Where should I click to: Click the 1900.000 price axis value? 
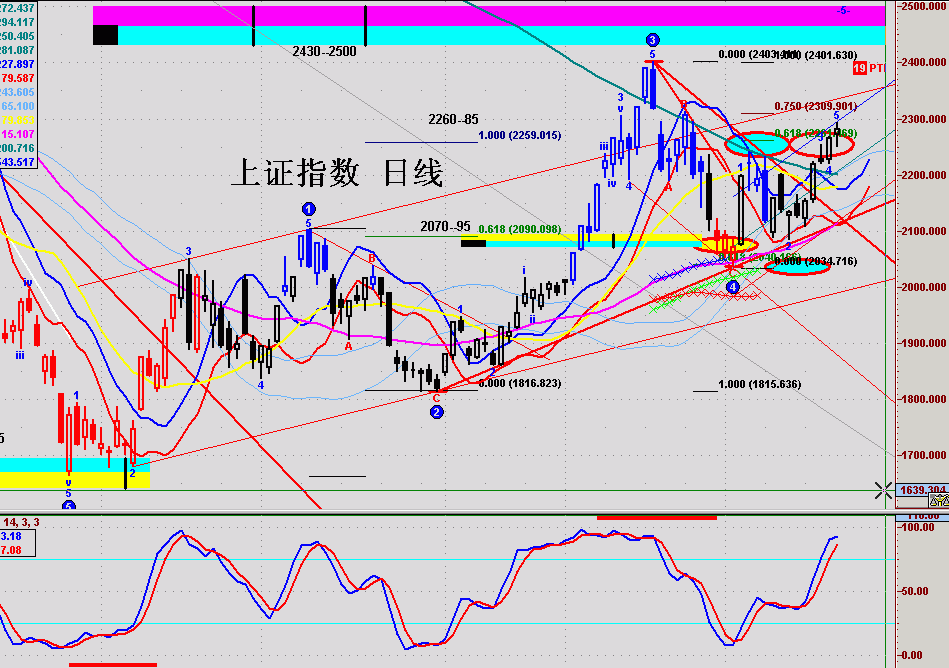pos(924,343)
